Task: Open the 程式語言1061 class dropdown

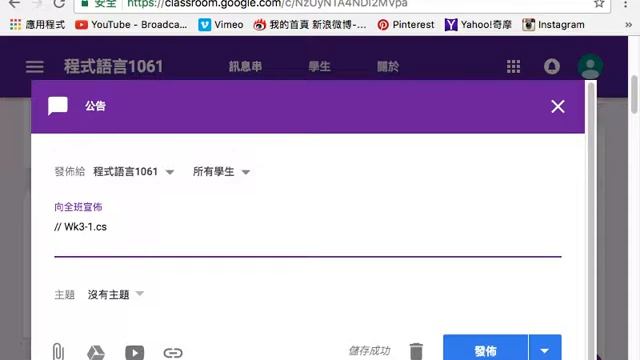Action: pos(133,171)
